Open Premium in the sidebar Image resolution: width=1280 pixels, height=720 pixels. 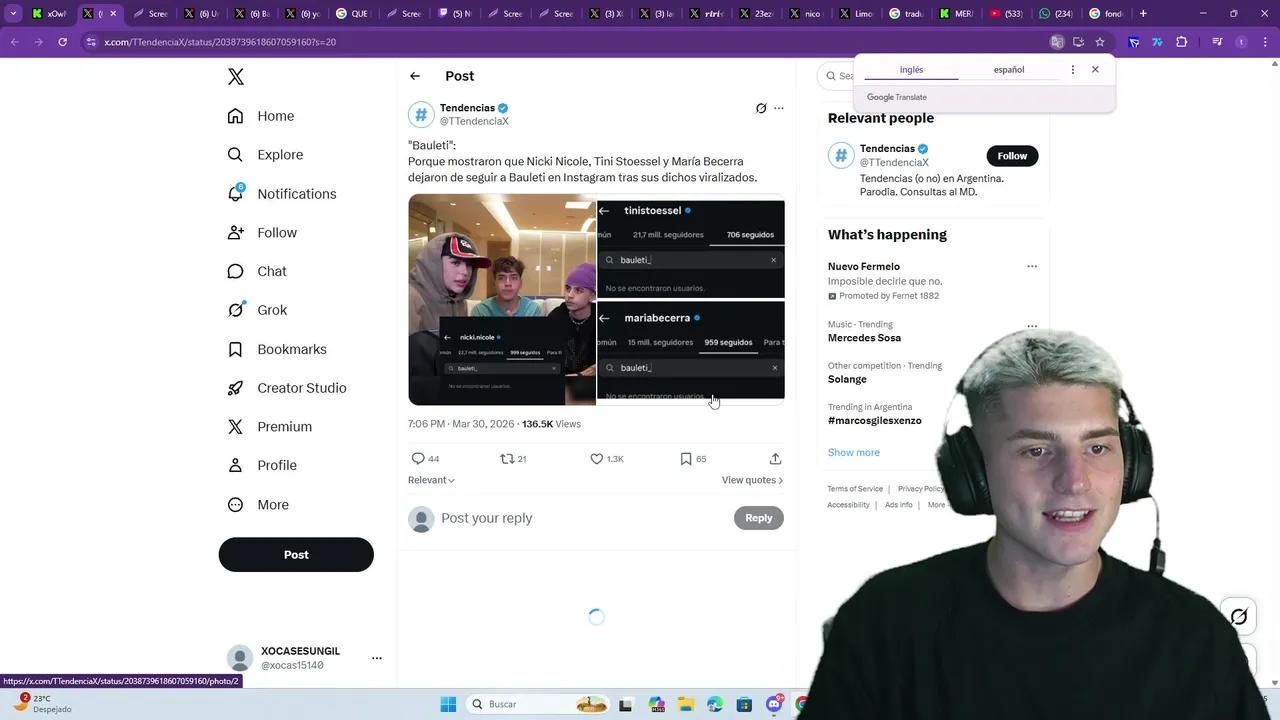tap(270, 427)
